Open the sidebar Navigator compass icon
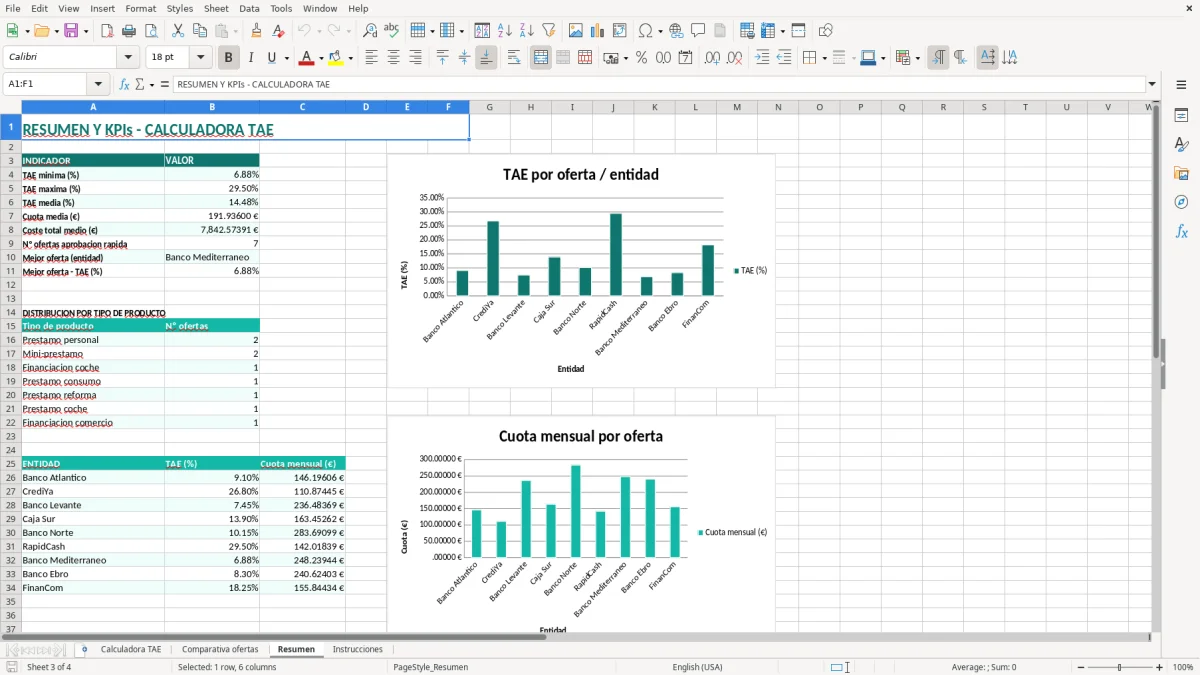Image resolution: width=1200 pixels, height=675 pixels. (x=1181, y=202)
